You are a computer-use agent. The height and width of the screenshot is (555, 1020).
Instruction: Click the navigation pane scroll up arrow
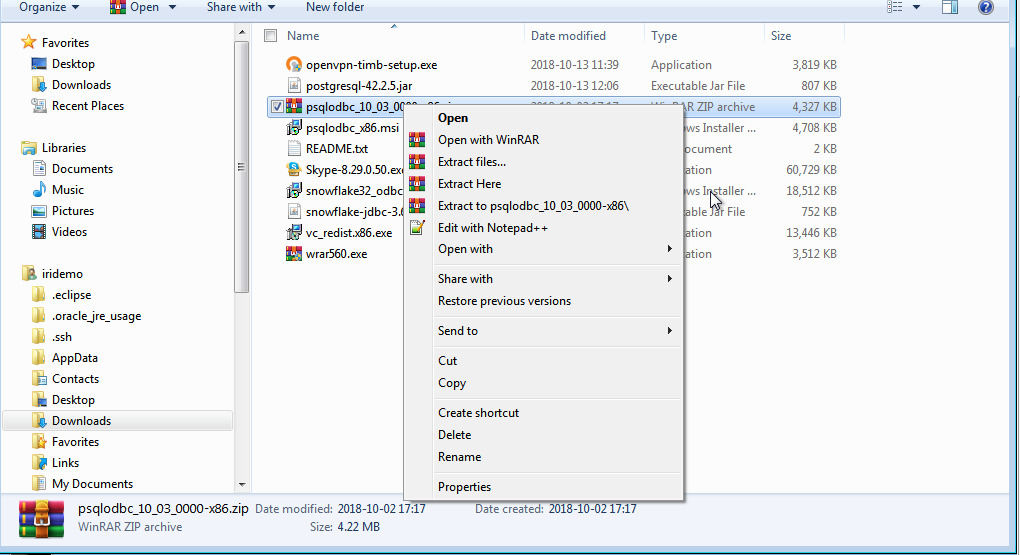(x=241, y=32)
